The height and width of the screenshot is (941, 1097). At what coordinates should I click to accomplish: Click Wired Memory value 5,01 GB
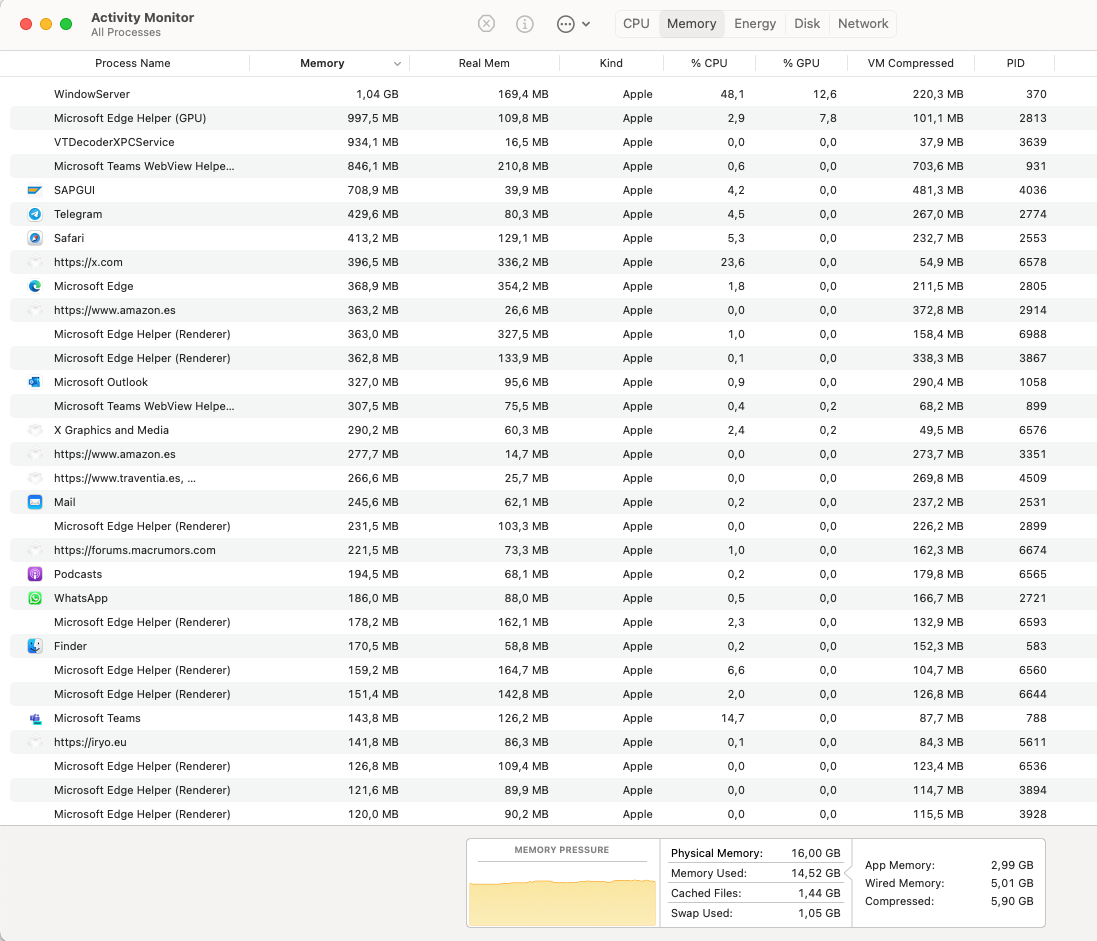tap(1012, 884)
